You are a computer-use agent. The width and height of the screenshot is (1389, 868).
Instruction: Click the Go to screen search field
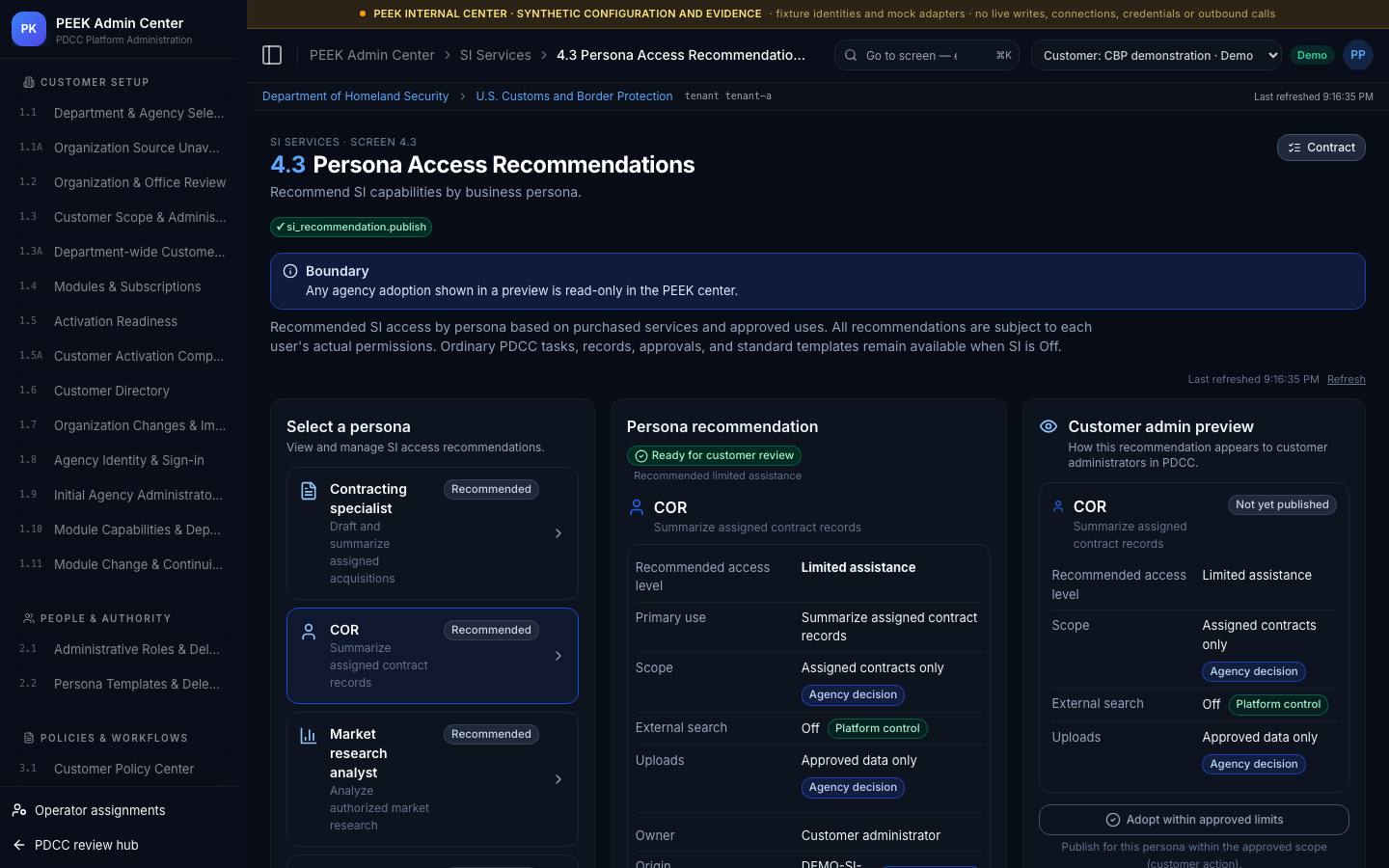(927, 55)
